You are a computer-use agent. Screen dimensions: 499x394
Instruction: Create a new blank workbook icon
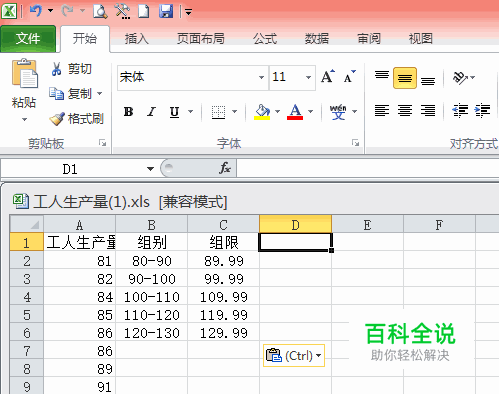pos(144,11)
